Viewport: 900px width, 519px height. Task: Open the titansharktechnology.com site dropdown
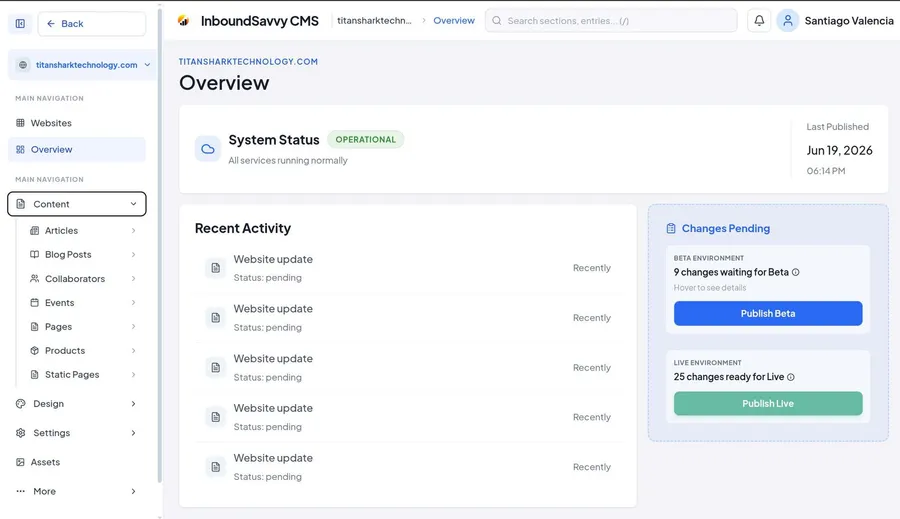pos(82,65)
